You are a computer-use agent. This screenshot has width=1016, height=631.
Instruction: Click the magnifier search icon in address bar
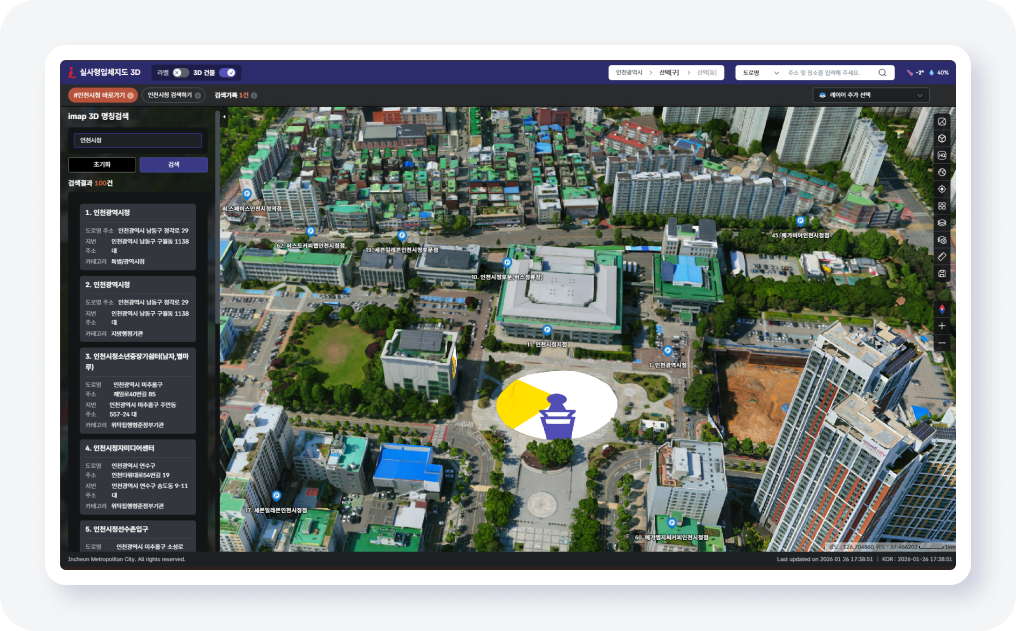coord(882,73)
